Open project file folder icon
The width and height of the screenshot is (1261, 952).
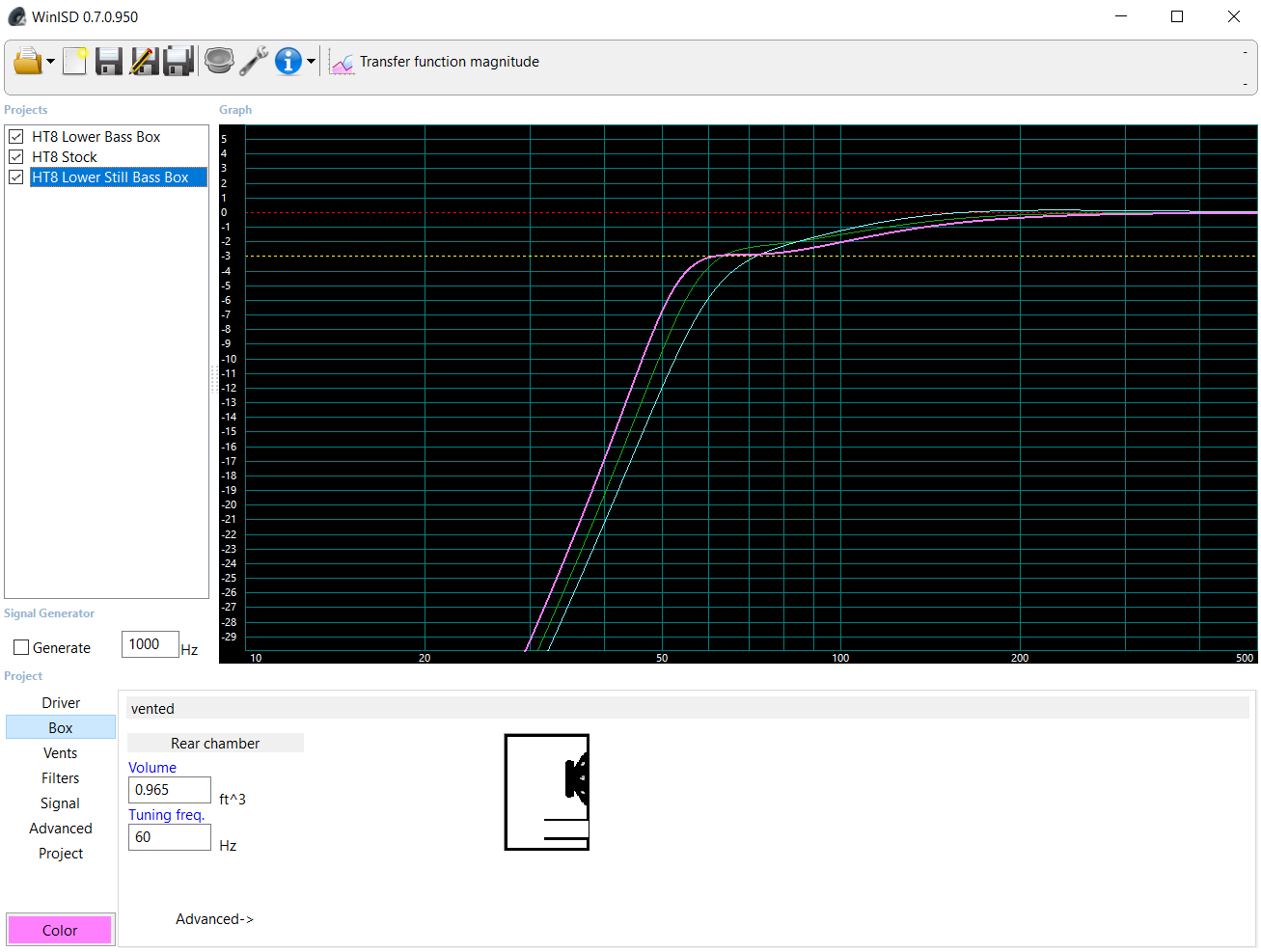click(x=27, y=62)
